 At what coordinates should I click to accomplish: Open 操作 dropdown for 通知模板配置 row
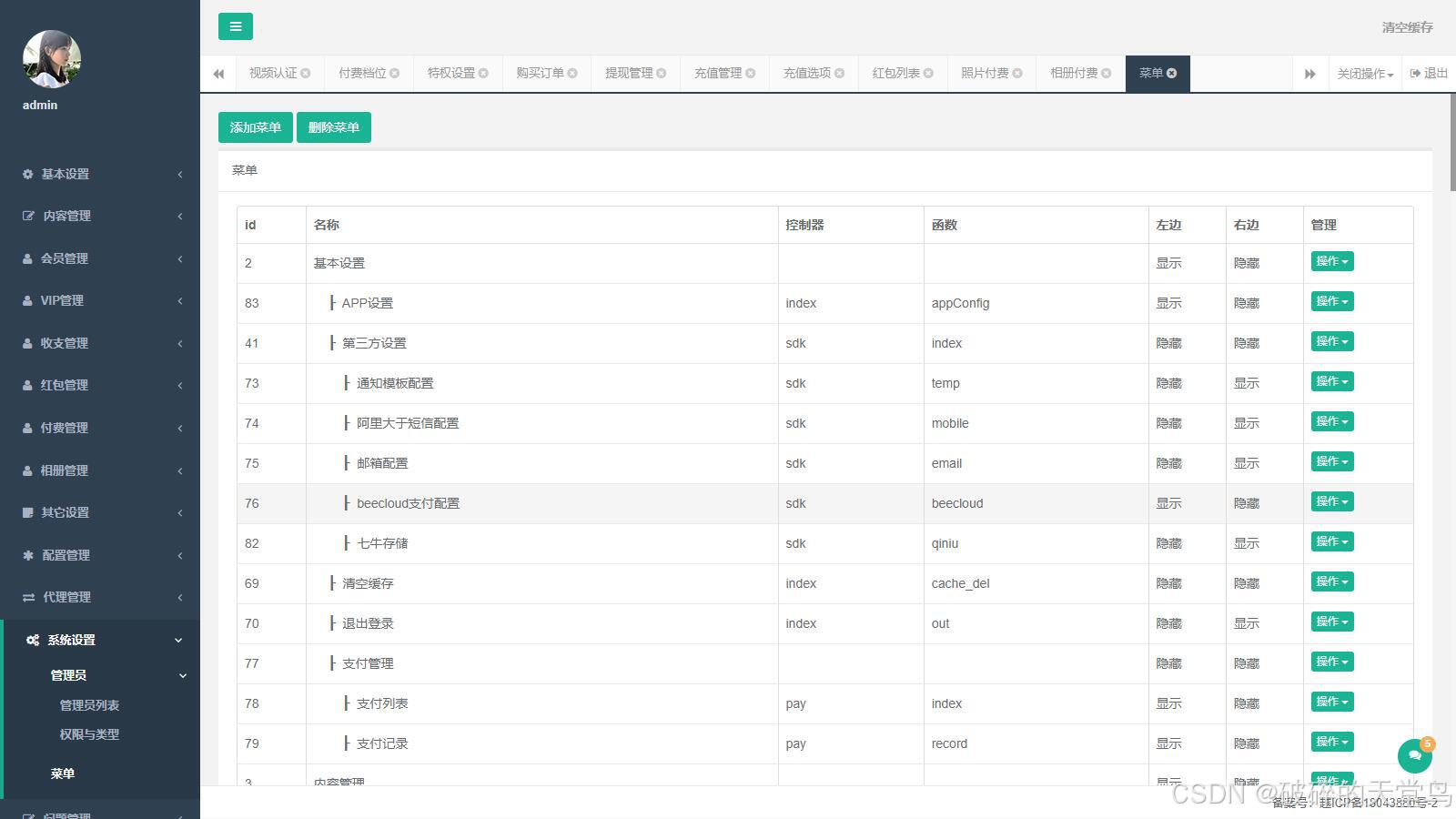[1332, 381]
